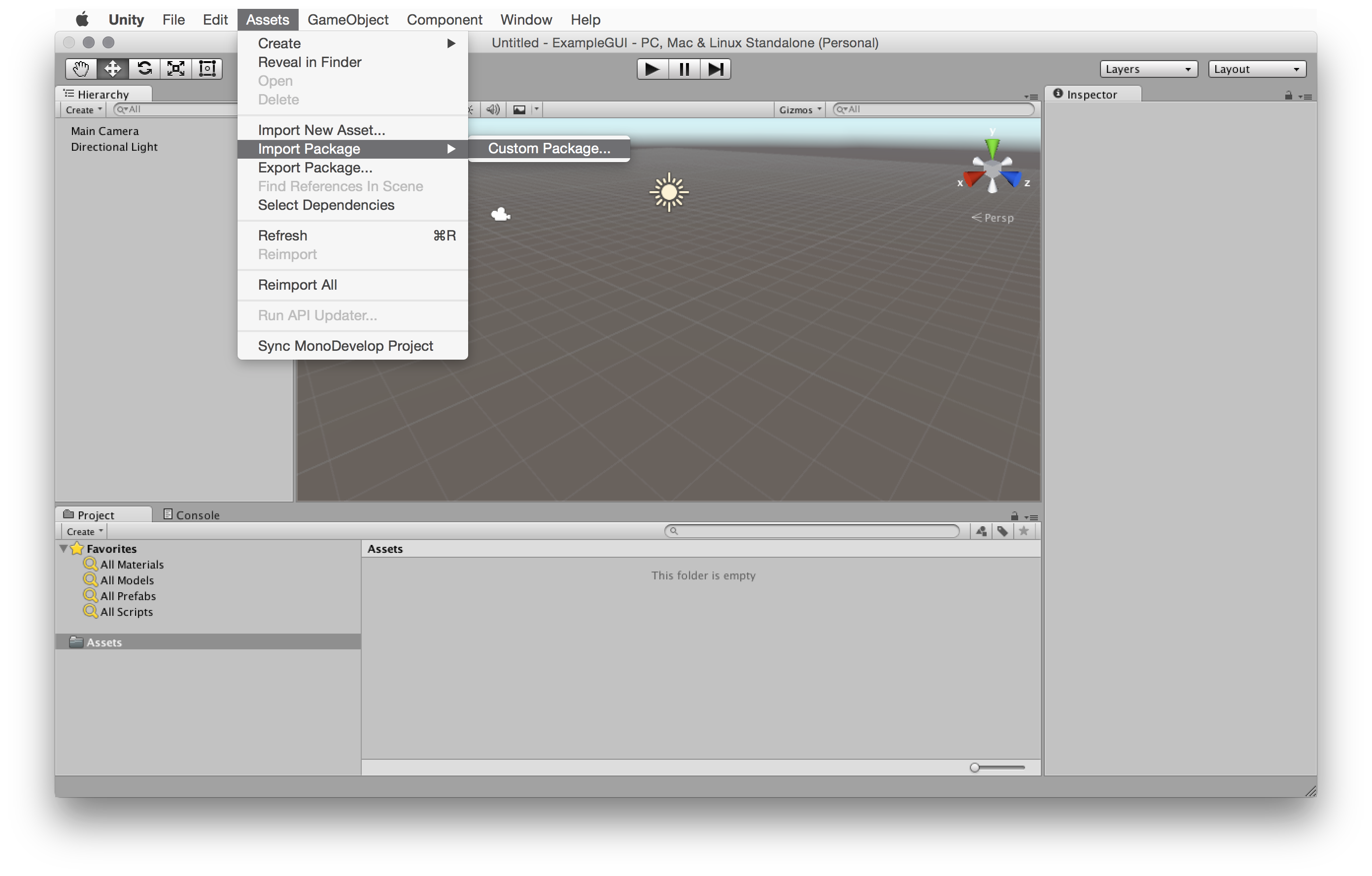This screenshot has height=876, width=1372.
Task: Click the Search by Type icon
Action: (981, 532)
